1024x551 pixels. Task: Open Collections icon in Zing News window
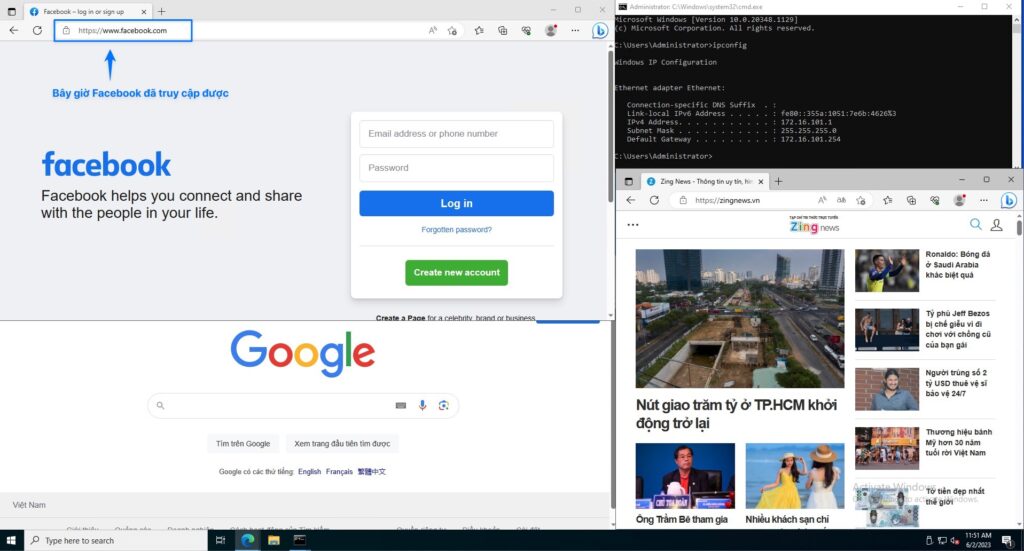[x=911, y=200]
